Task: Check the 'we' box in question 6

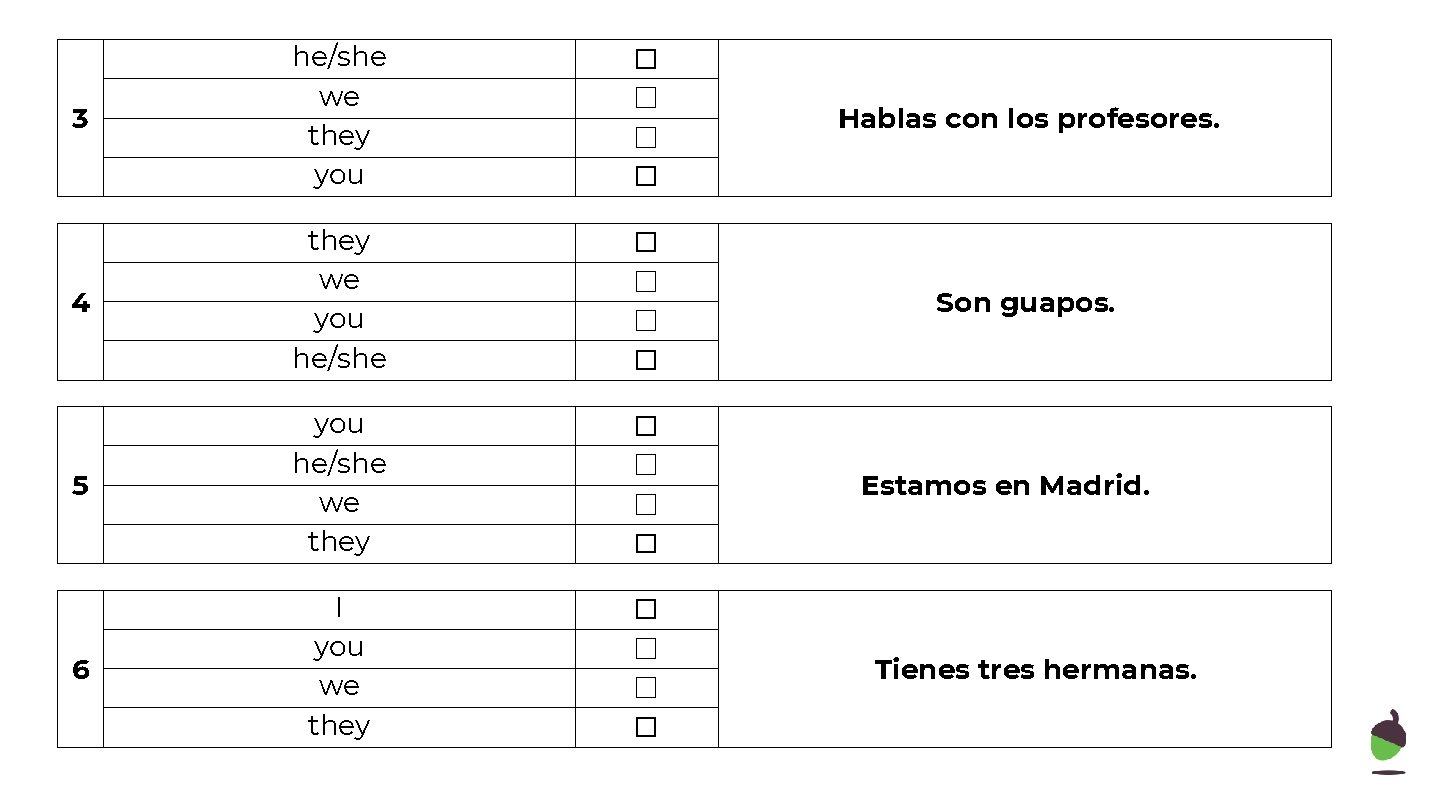Action: 646,687
